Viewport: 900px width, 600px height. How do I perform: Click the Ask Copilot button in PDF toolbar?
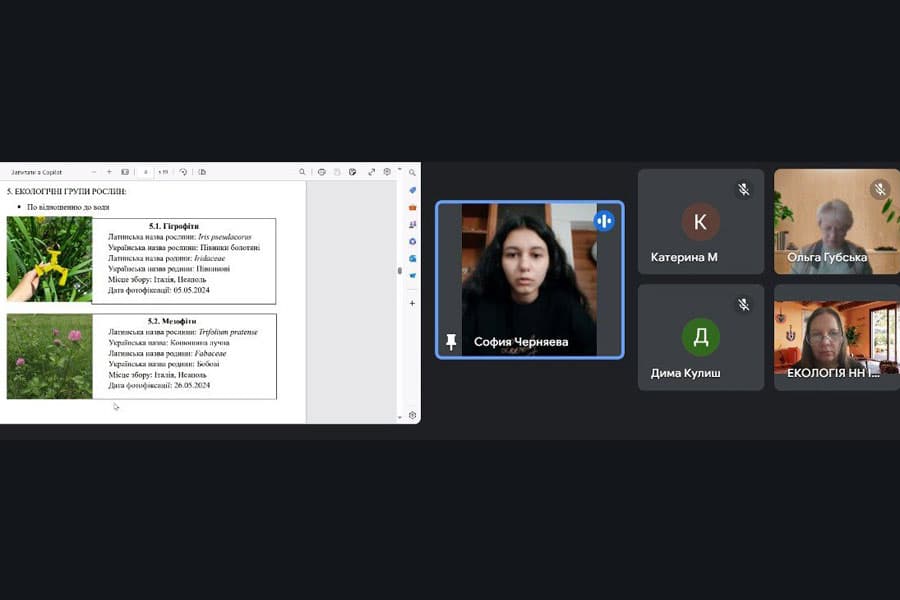click(36, 172)
